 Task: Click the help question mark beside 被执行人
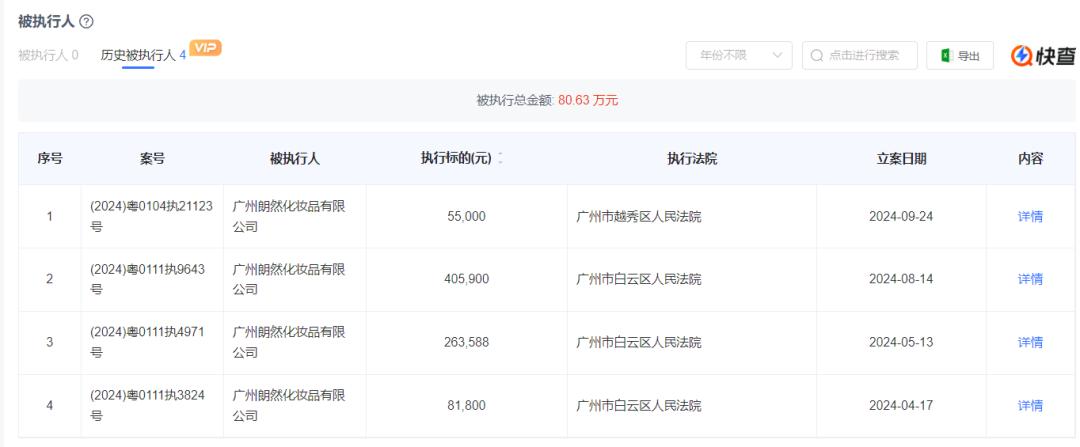86,22
